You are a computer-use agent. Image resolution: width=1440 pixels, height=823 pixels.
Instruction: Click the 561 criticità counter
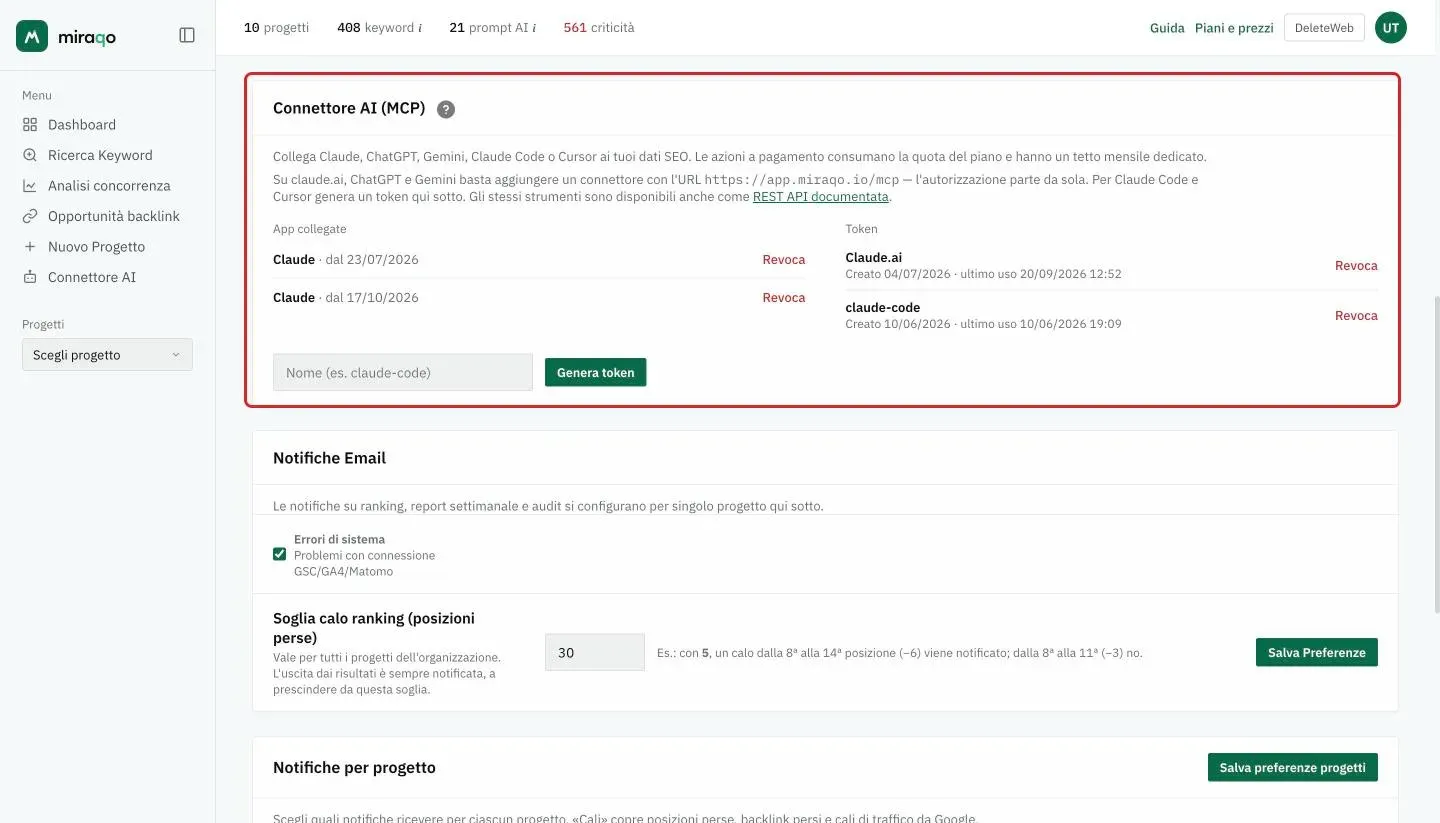pyautogui.click(x=599, y=28)
